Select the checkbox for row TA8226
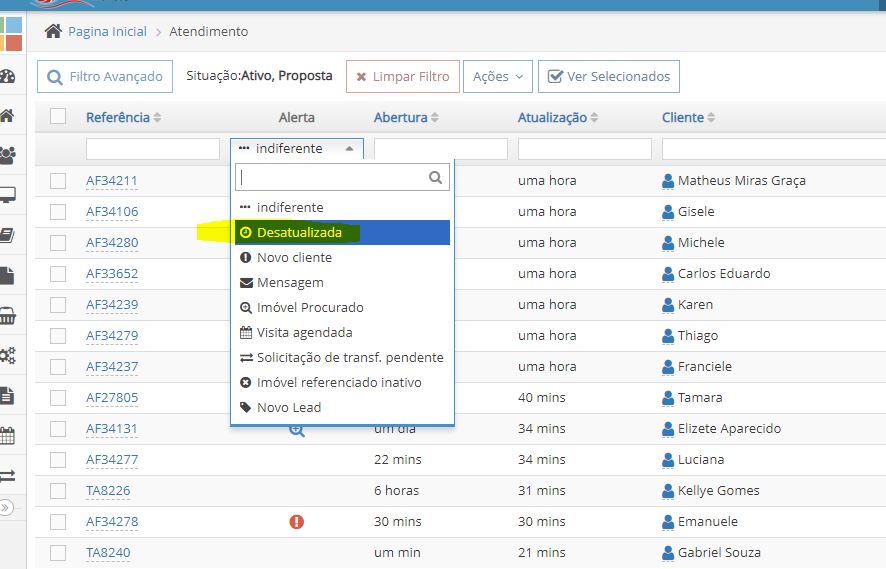The image size is (886, 569). [58, 491]
